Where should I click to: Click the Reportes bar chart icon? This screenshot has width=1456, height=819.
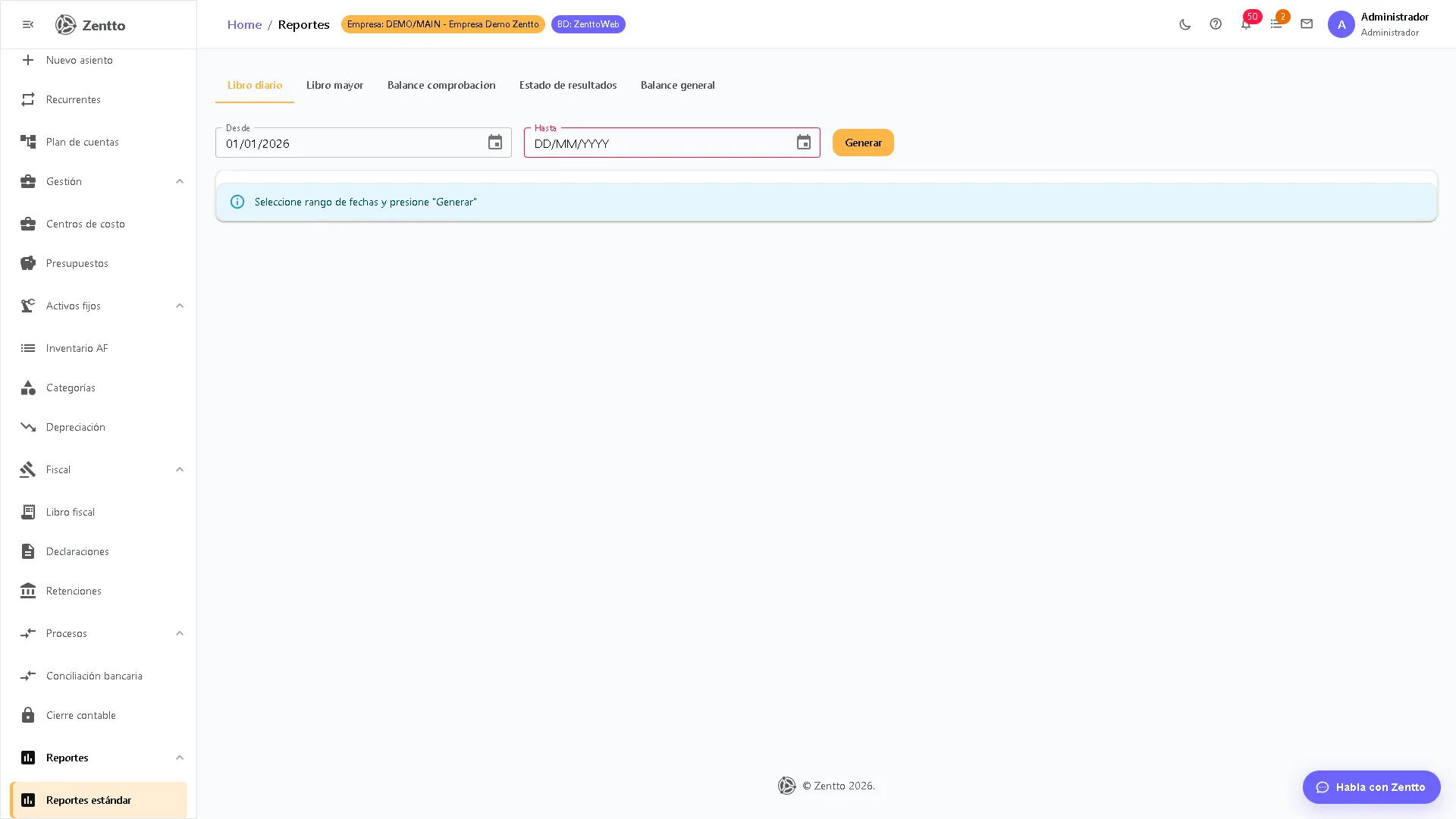point(28,758)
